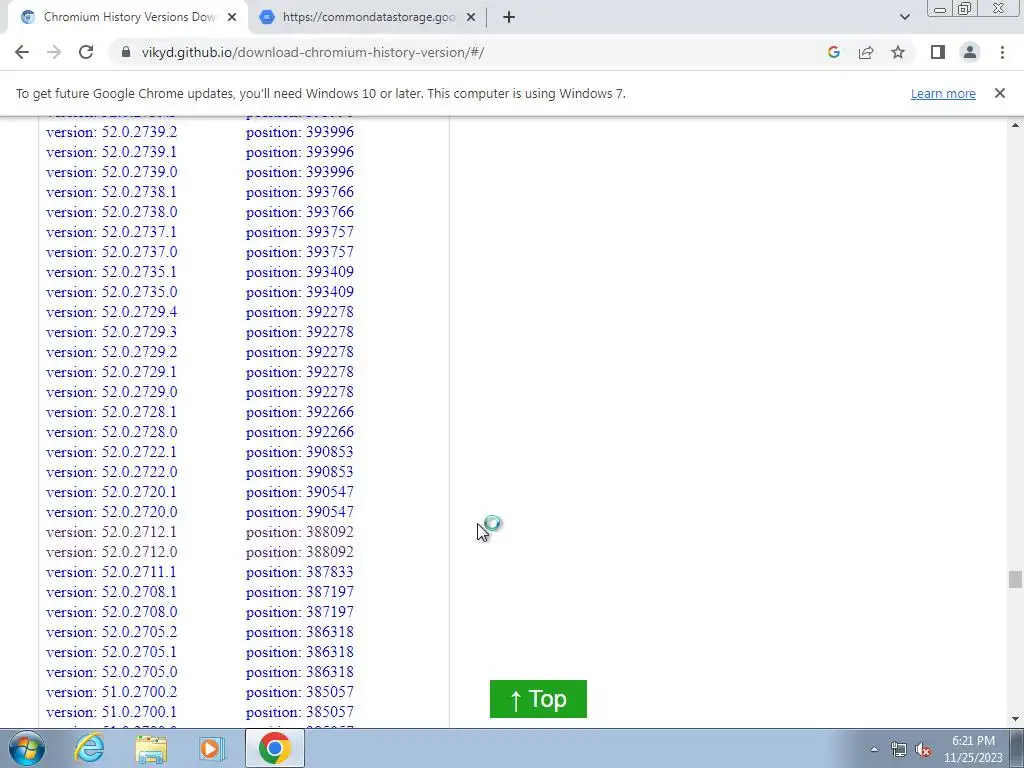Open Windows Media Player from taskbar
Viewport: 1024px width, 768px height.
(212, 748)
